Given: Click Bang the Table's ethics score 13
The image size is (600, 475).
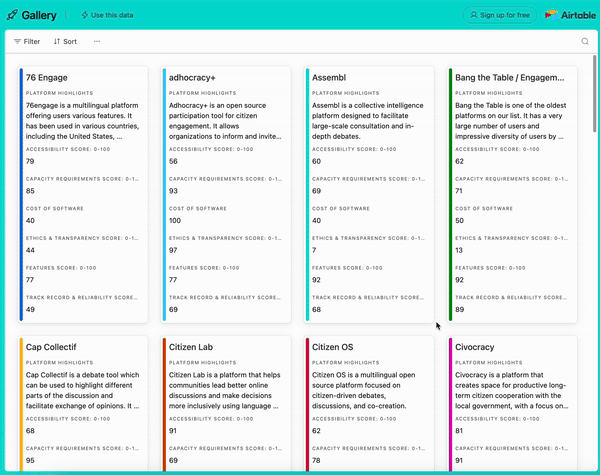Looking at the screenshot, I should (459, 250).
